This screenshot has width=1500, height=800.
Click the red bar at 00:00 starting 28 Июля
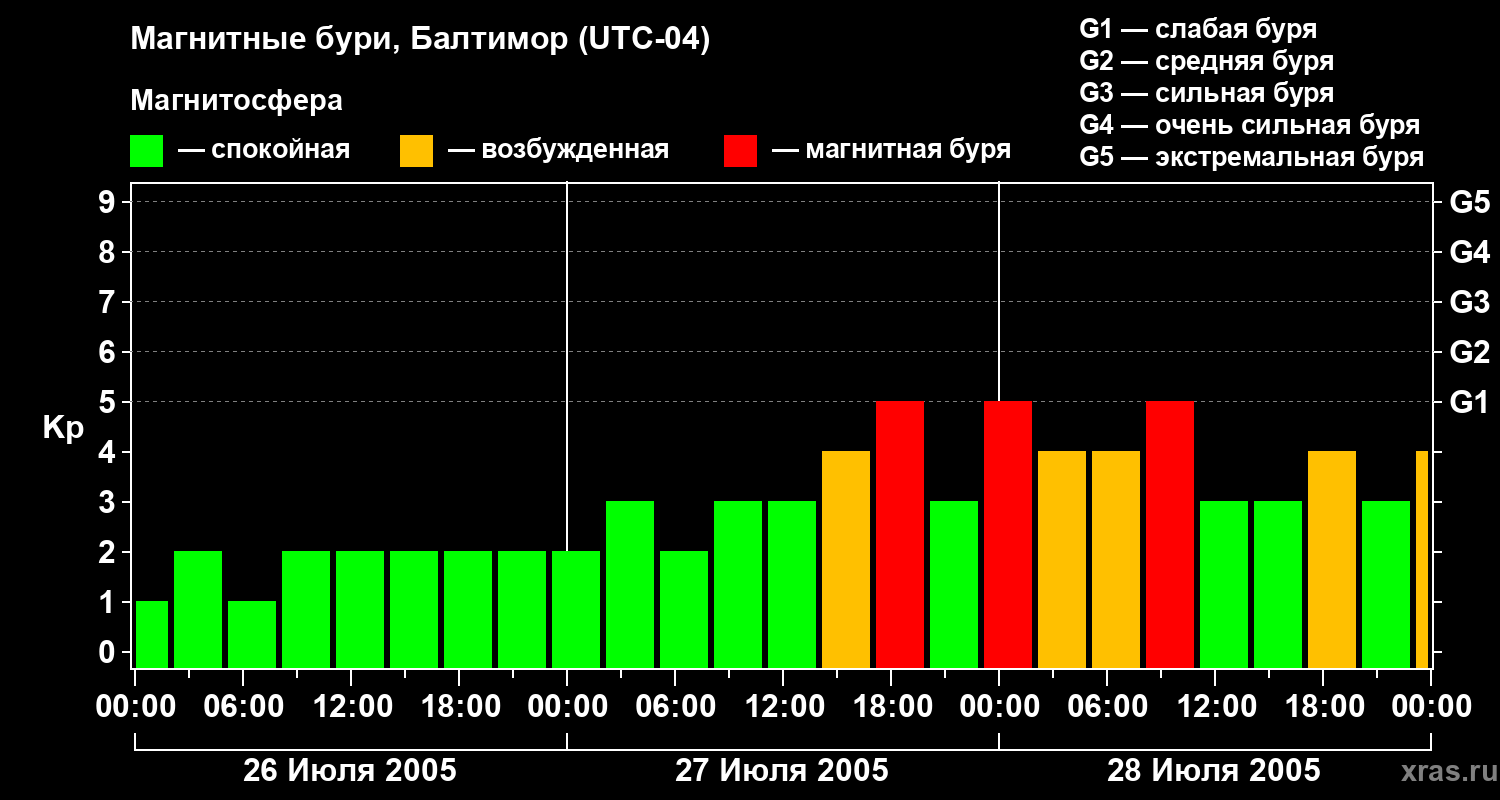tap(1008, 534)
